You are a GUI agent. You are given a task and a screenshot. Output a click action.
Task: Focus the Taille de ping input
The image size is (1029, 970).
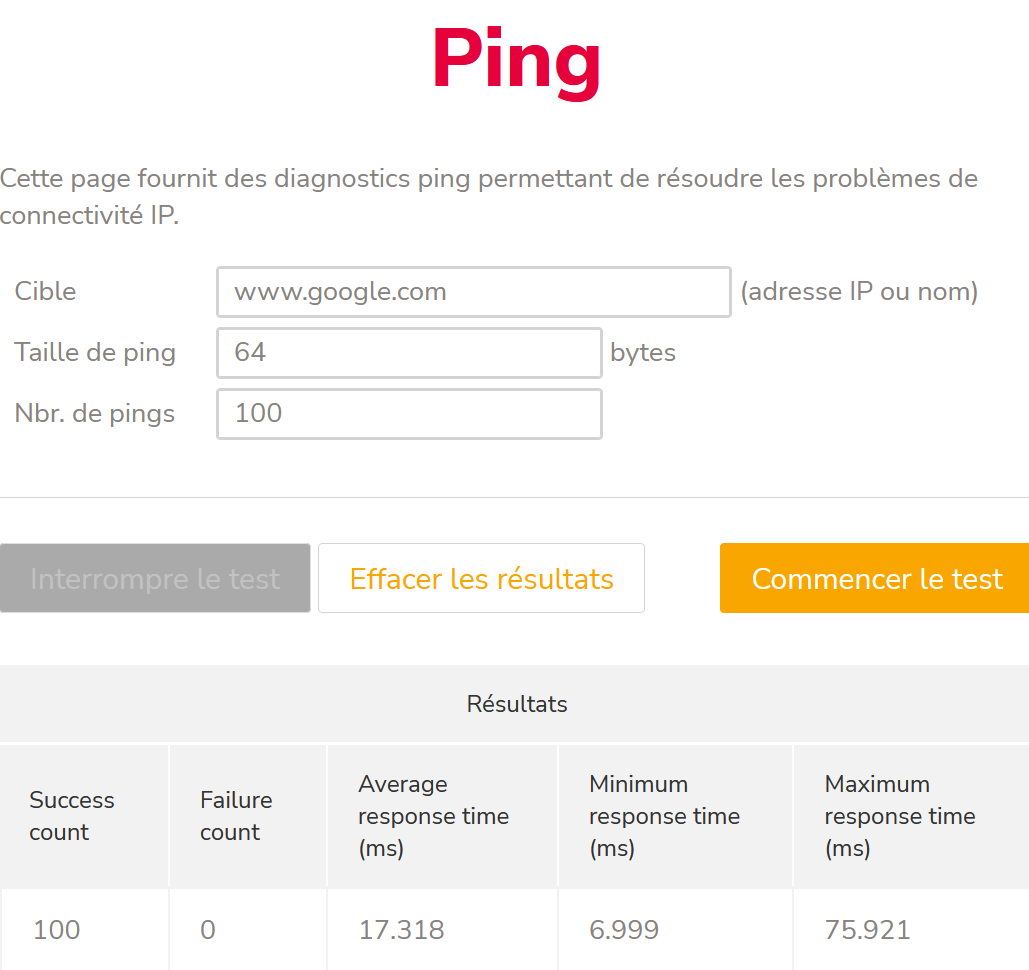[409, 353]
